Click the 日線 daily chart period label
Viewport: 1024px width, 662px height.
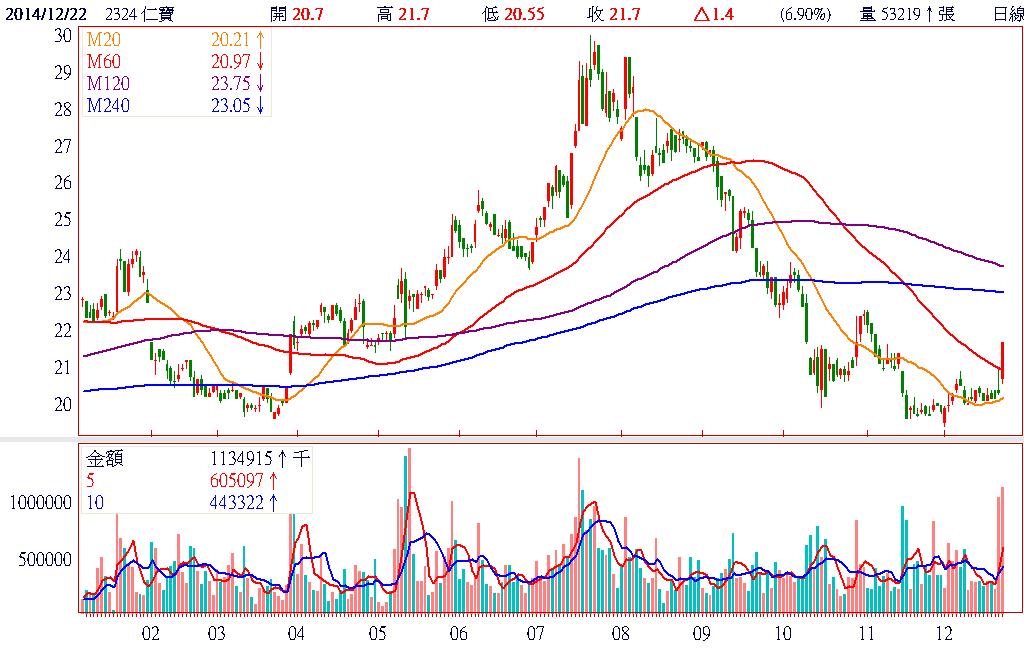click(x=1007, y=13)
